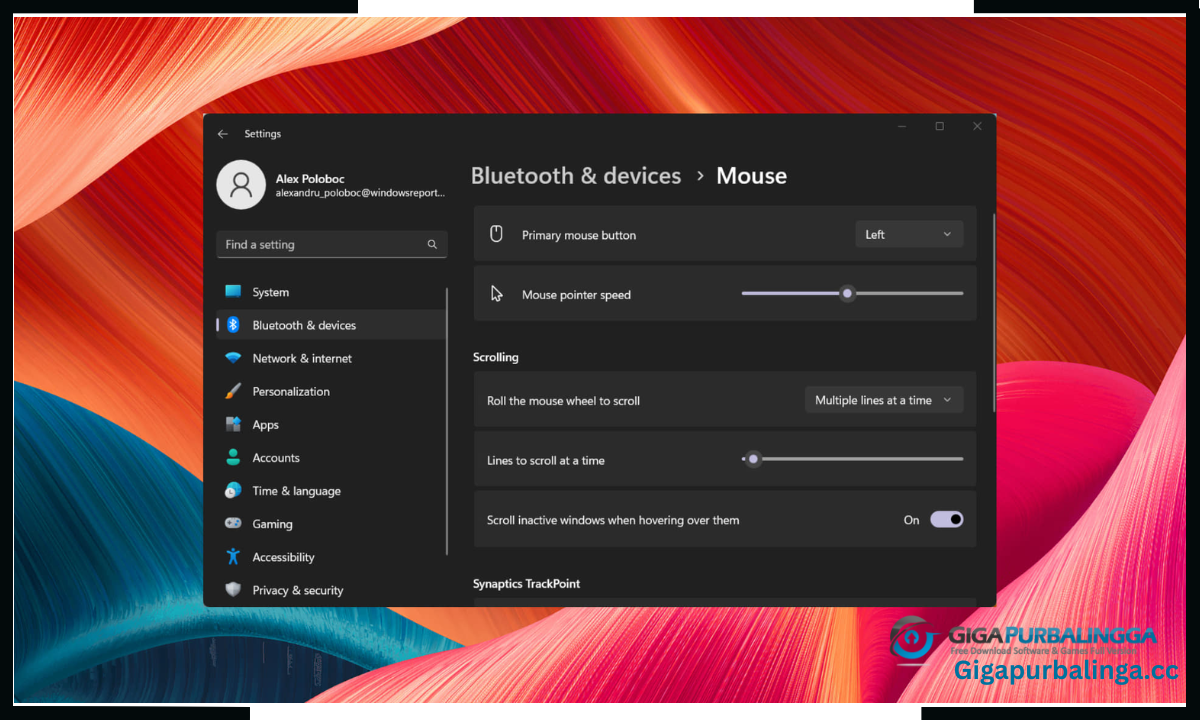Minimize the Settings window
Image resolution: width=1200 pixels, height=720 pixels.
click(902, 127)
